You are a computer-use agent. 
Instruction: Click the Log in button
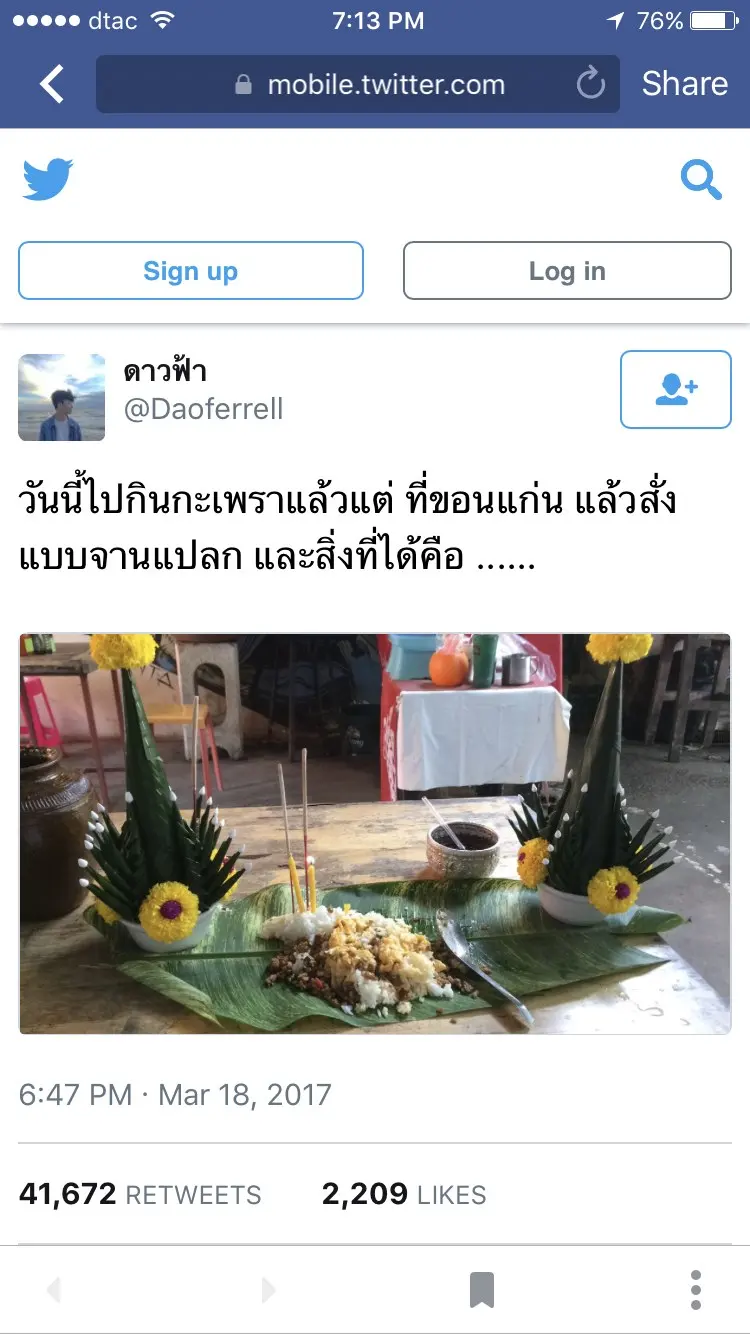[x=567, y=271]
